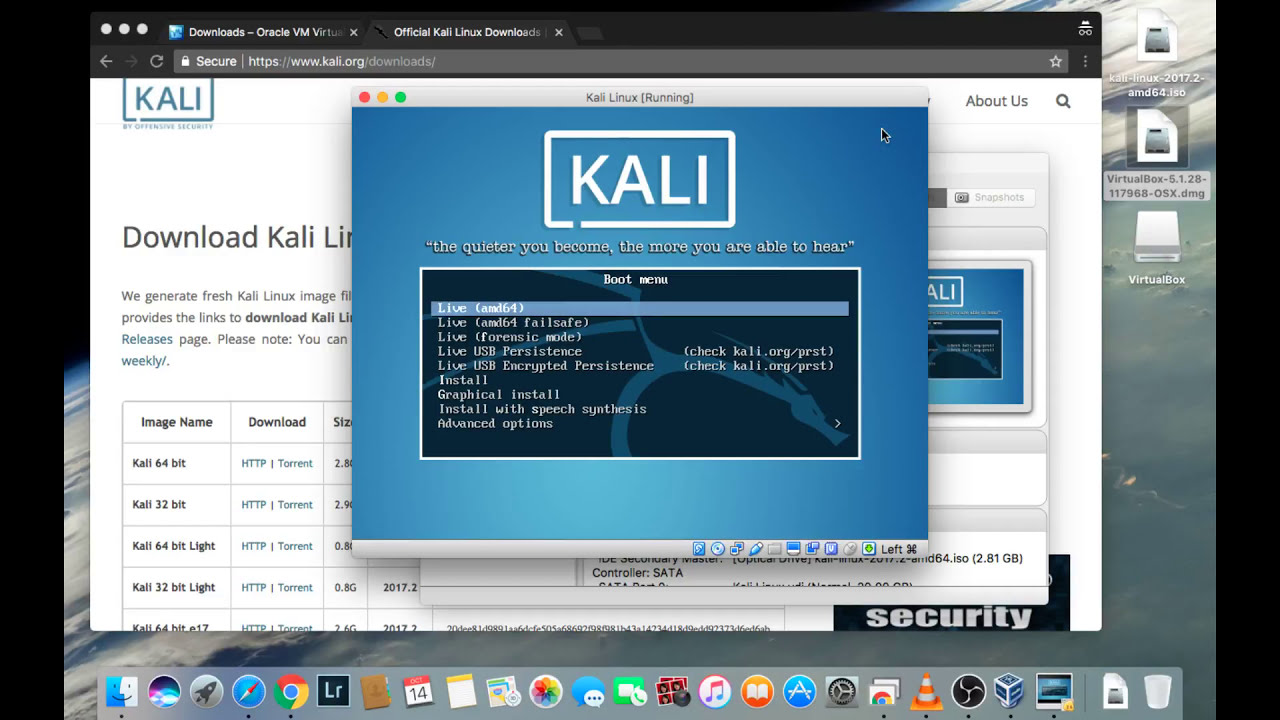1280x720 pixels.
Task: Open VirtualBox from the Dock
Action: pos(1009,691)
